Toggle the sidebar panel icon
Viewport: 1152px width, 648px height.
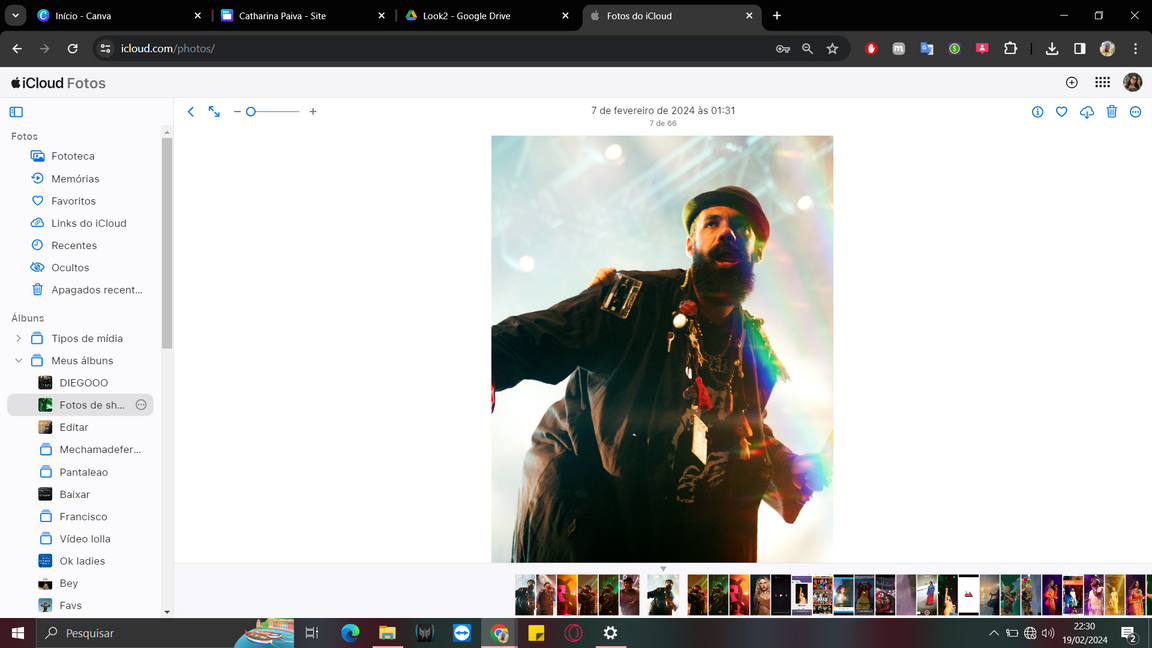pyautogui.click(x=16, y=112)
